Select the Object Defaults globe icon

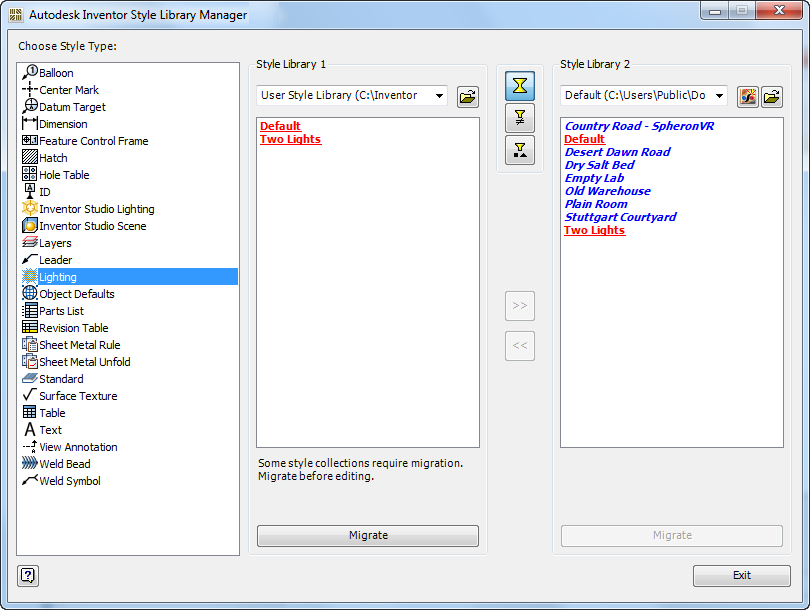tap(30, 293)
